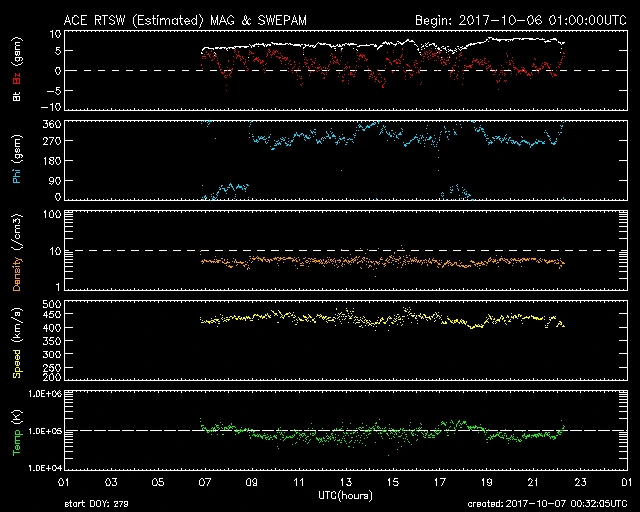The image size is (640, 512).
Task: Click the '(/cm3)' unit label of Density
Action: (x=17, y=233)
